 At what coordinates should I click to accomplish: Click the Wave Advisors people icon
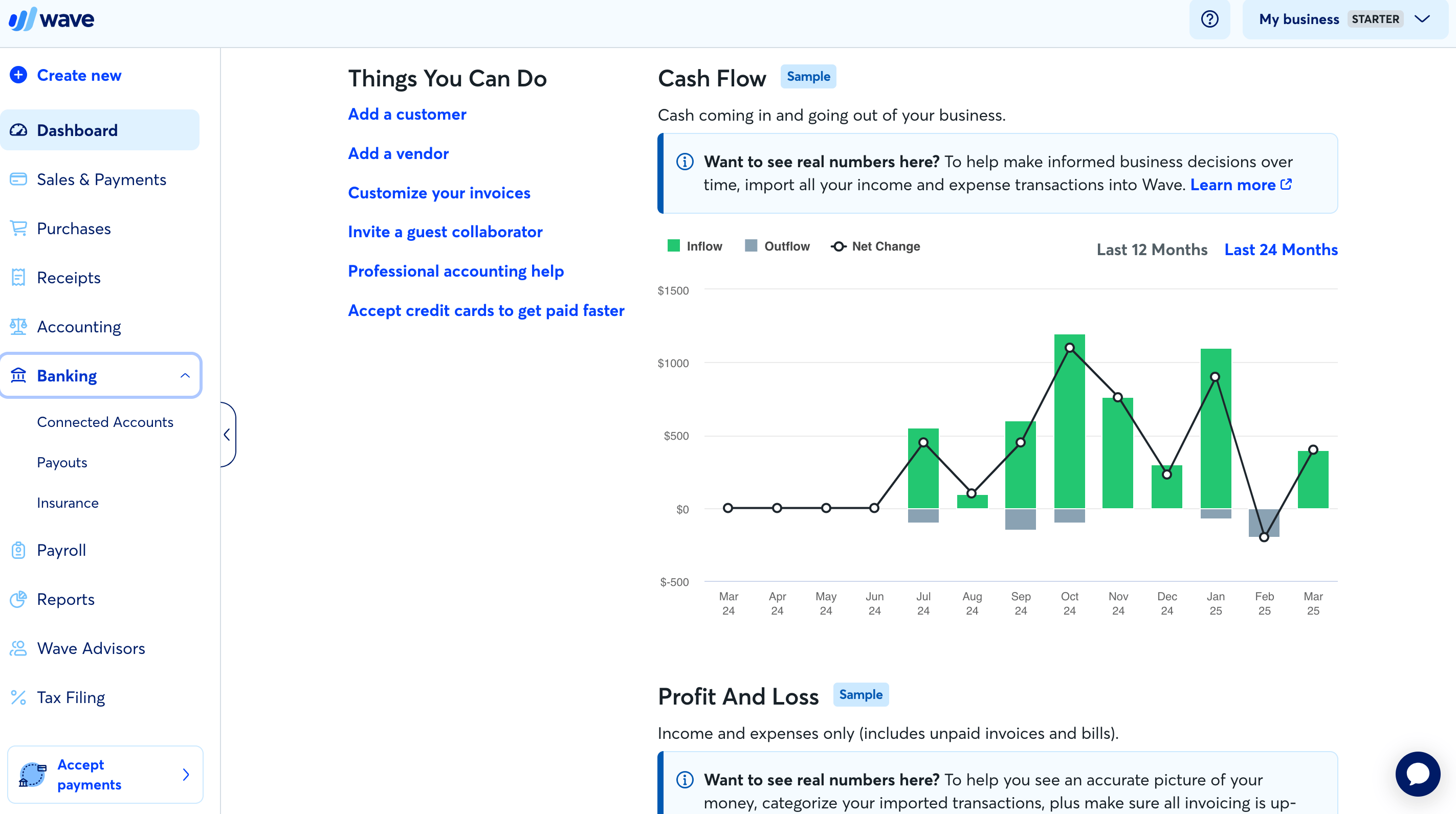(x=18, y=648)
